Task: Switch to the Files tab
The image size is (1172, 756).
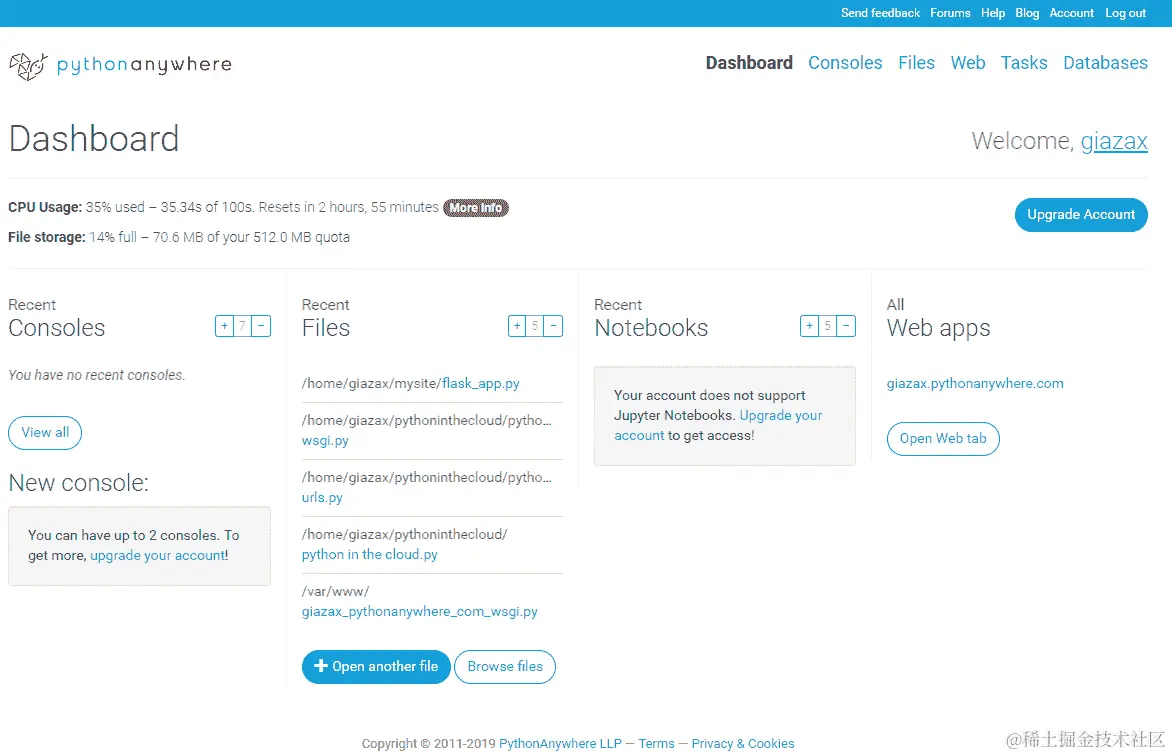Action: 916,63
